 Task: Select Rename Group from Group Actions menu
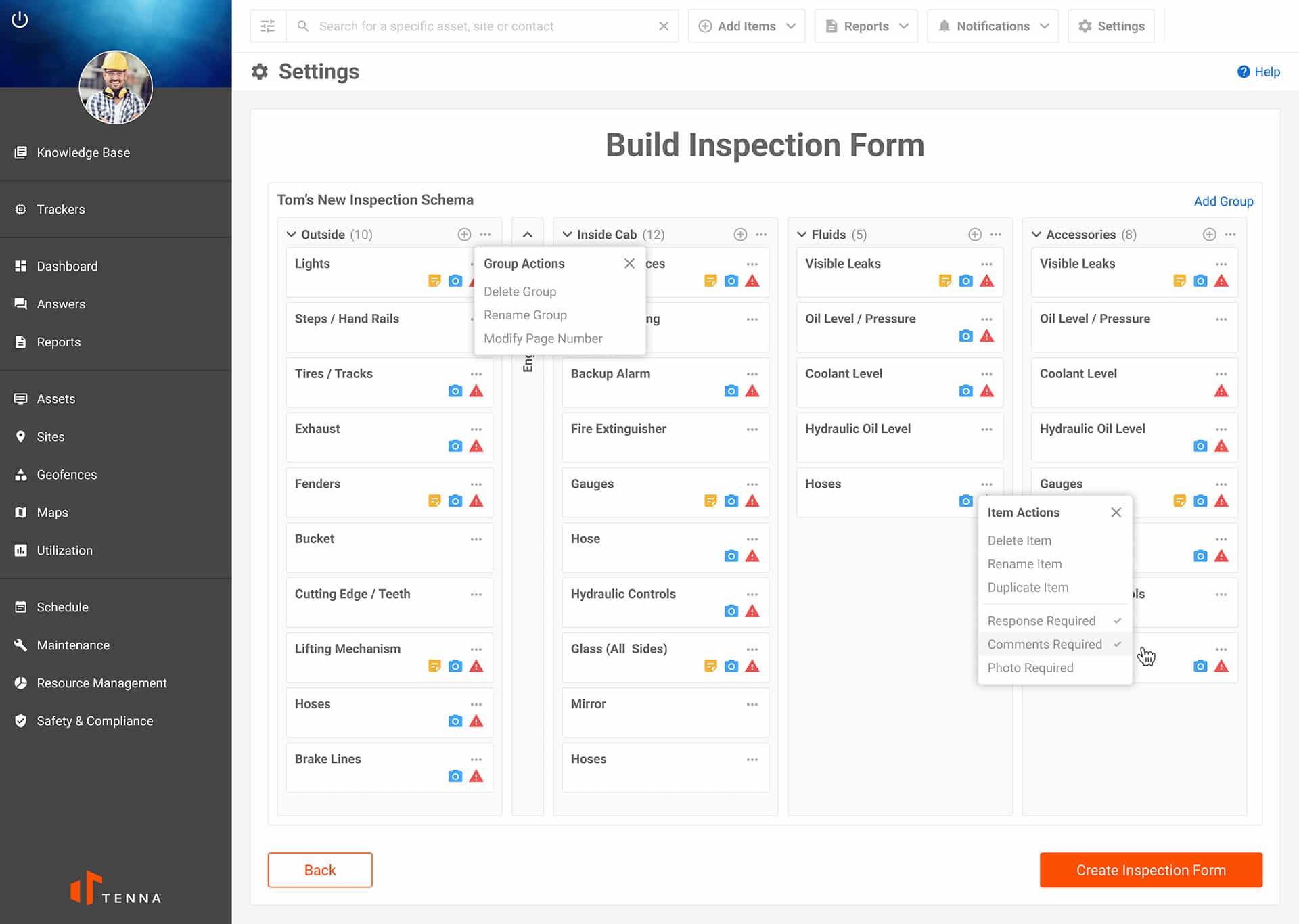click(x=525, y=315)
